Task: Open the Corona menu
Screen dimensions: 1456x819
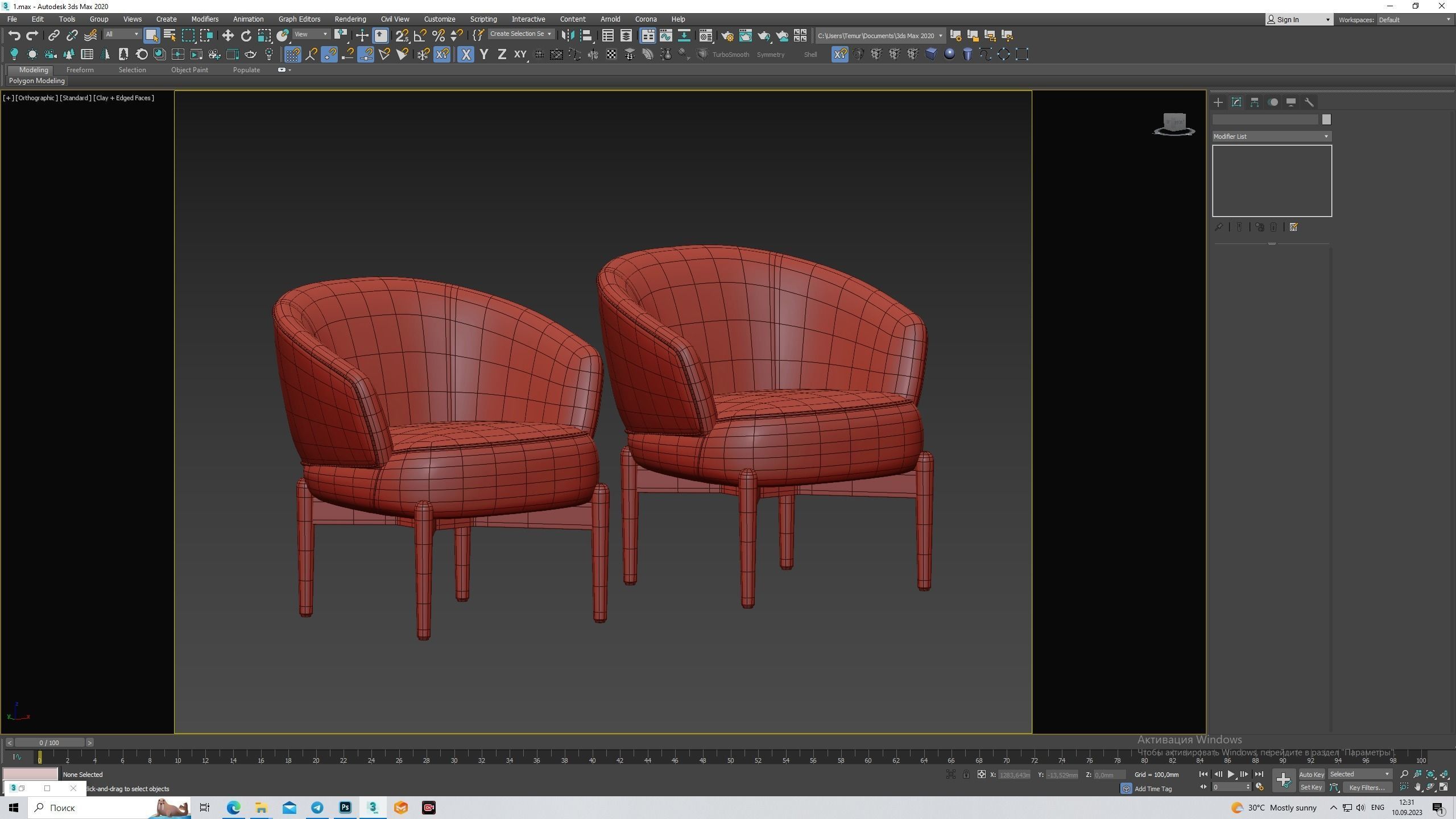Action: coord(646,19)
